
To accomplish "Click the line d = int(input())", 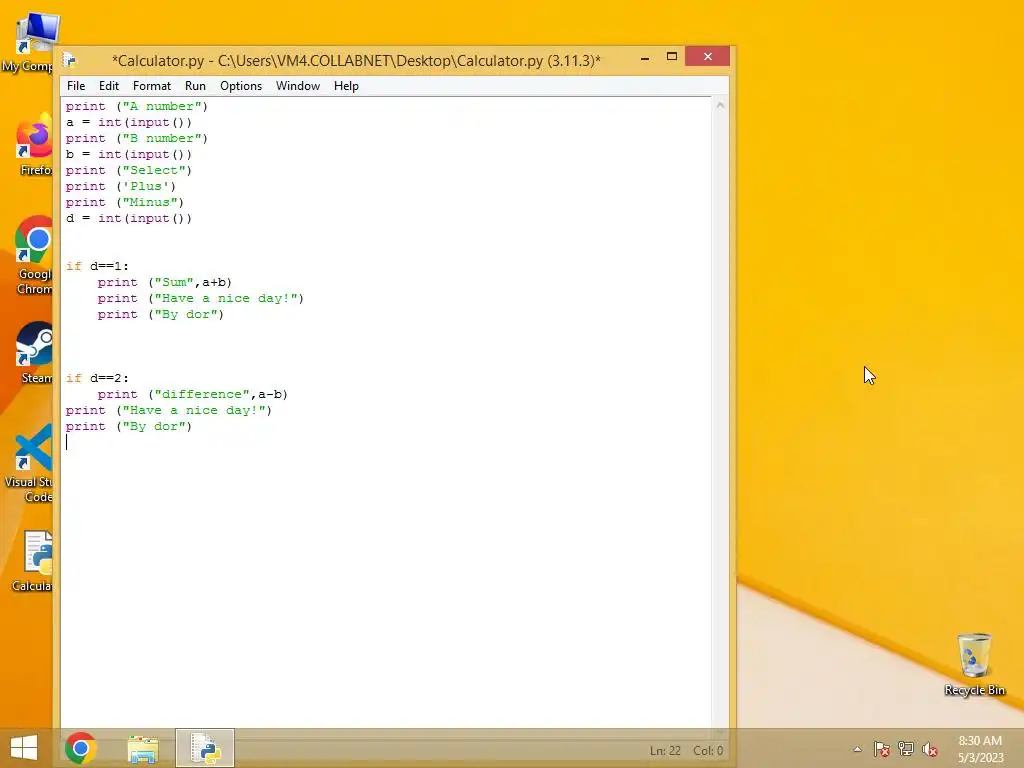I will click(129, 218).
